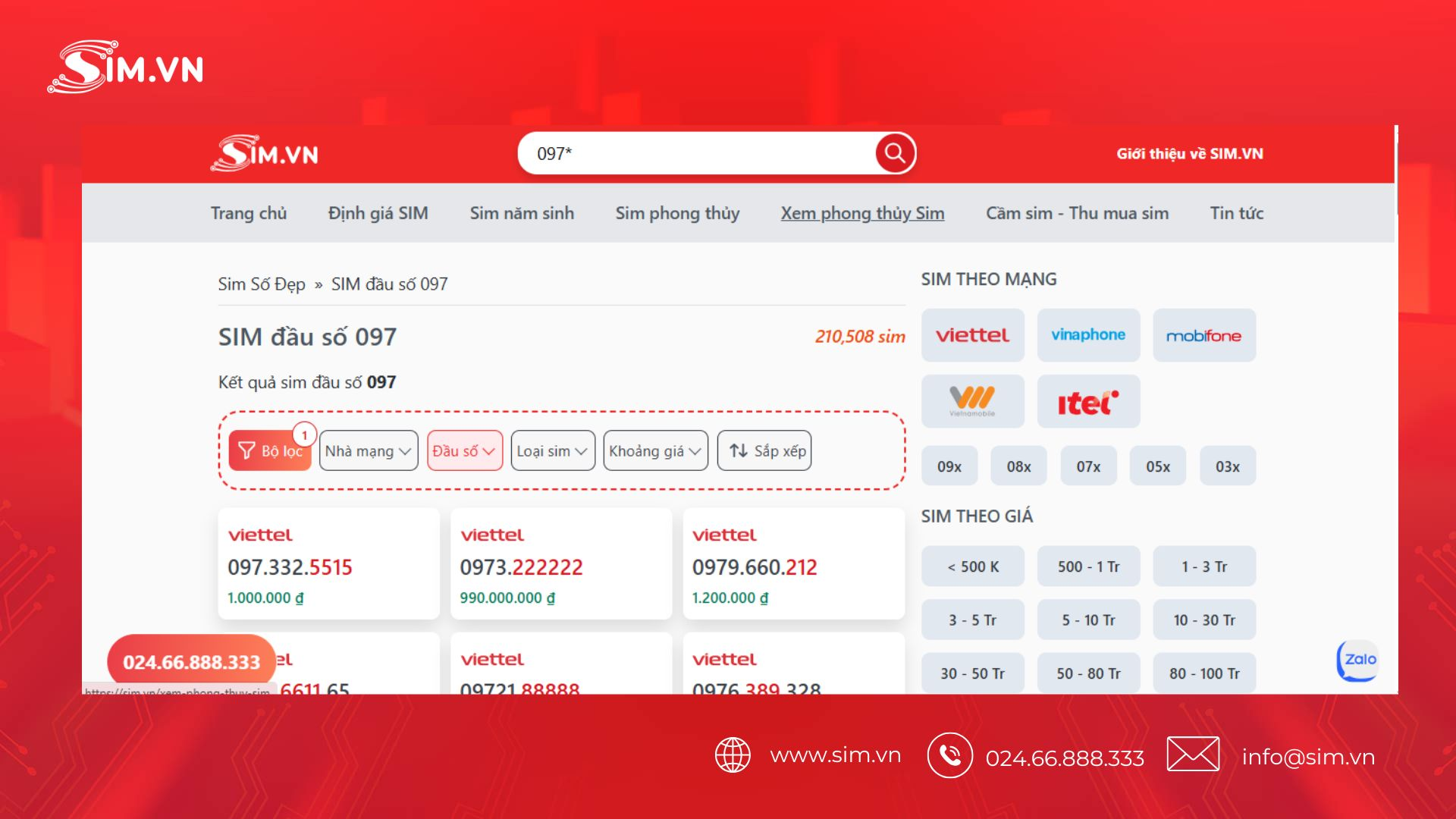Click price 990.000.000 đ
Viewport: 1456px width, 819px height.
(x=507, y=598)
